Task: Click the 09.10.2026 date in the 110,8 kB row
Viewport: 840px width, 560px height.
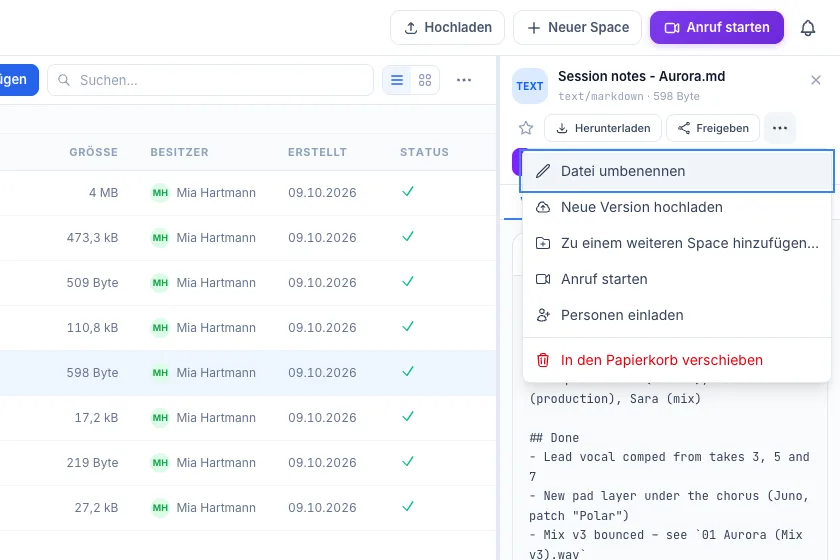Action: [x=322, y=328]
